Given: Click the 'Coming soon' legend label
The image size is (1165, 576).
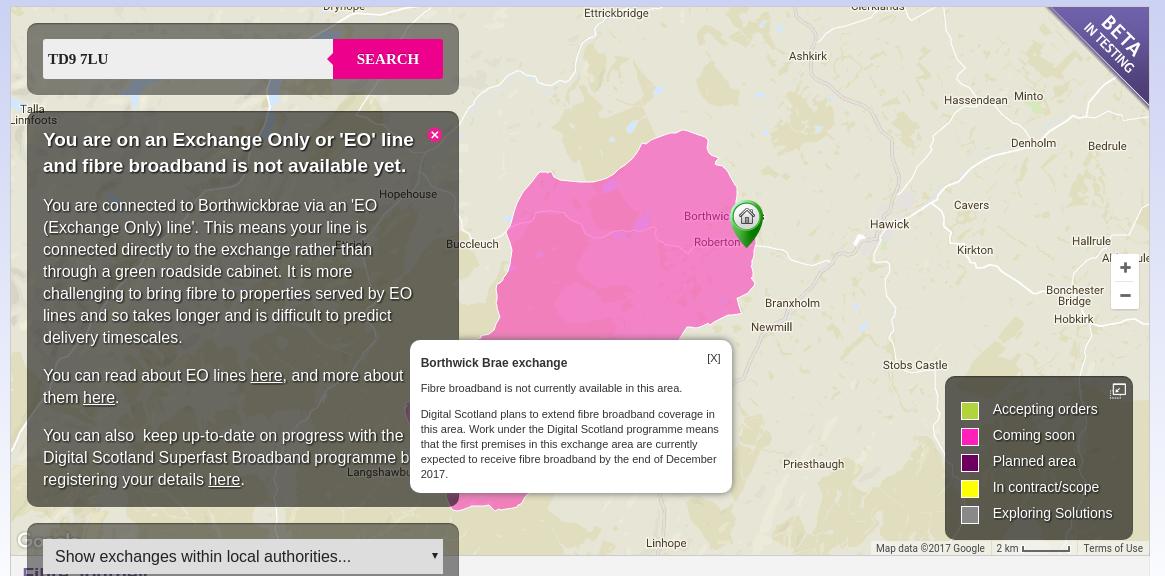Looking at the screenshot, I should [1033, 436].
